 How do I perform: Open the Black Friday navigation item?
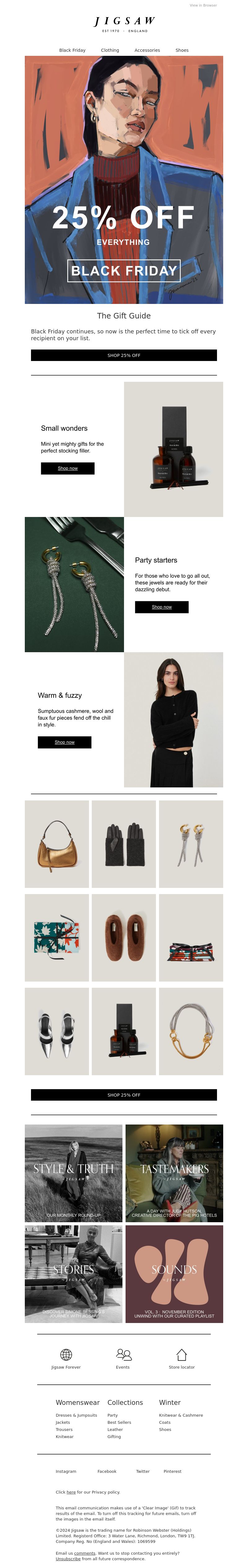(72, 51)
